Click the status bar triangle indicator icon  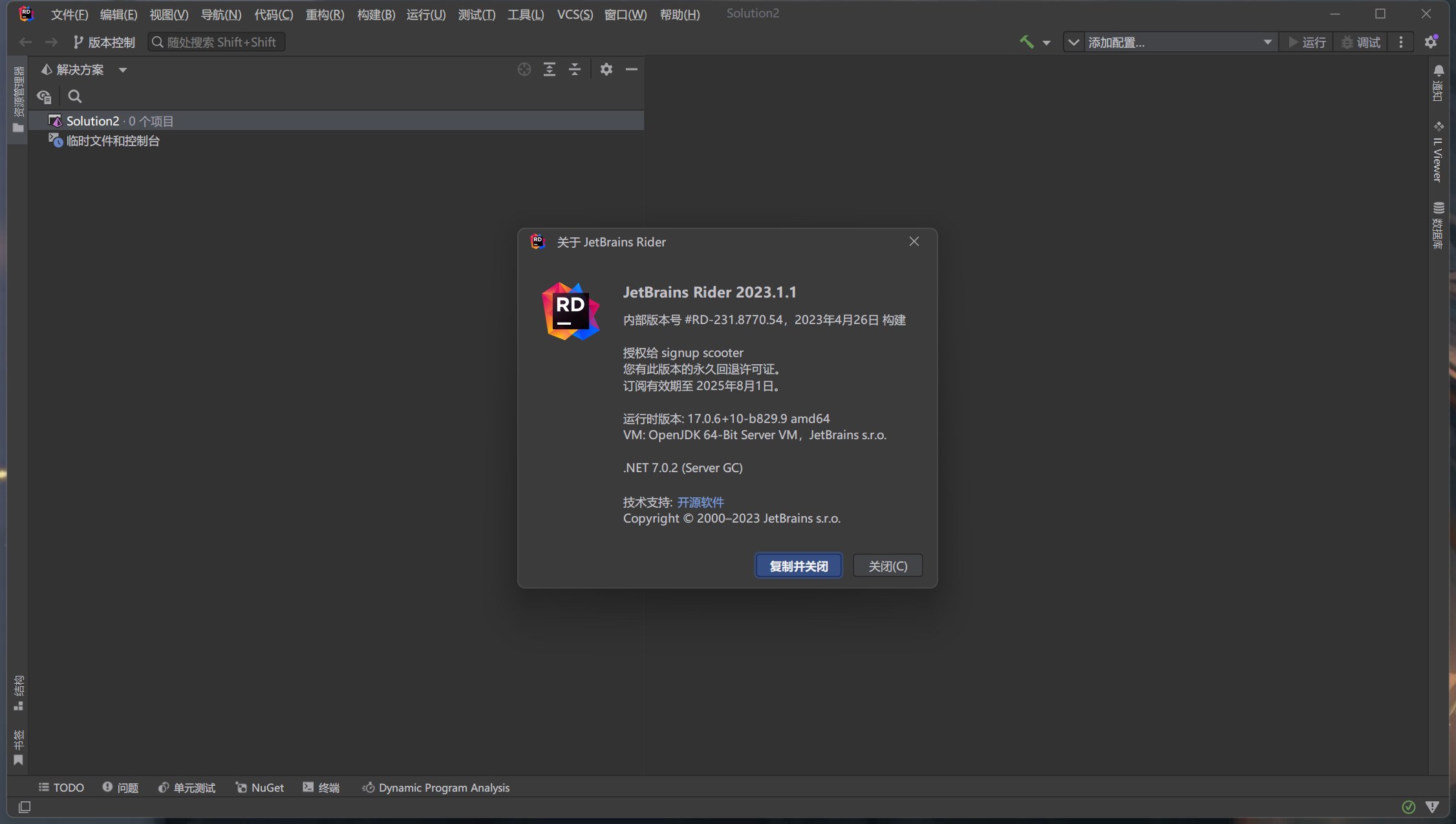[1432, 807]
